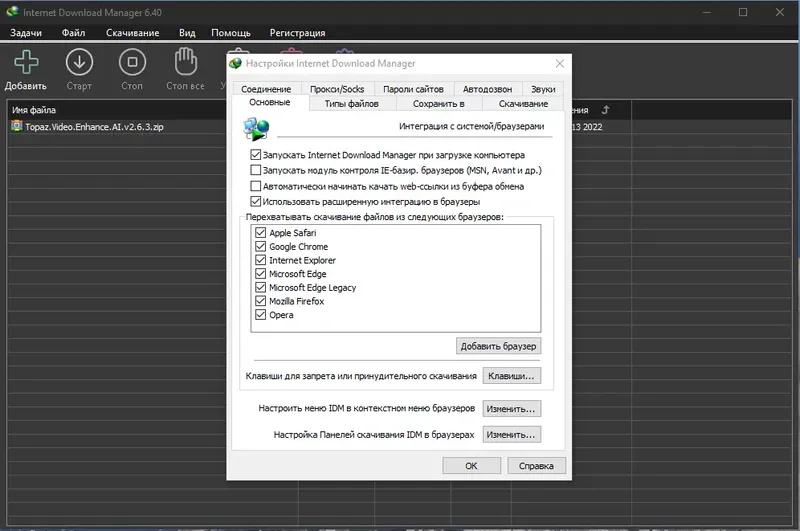Click the Старт download arrow icon

click(x=79, y=62)
